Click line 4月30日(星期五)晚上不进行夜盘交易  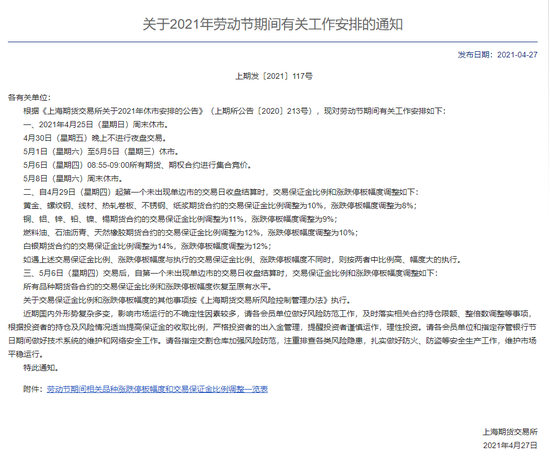(x=95, y=138)
